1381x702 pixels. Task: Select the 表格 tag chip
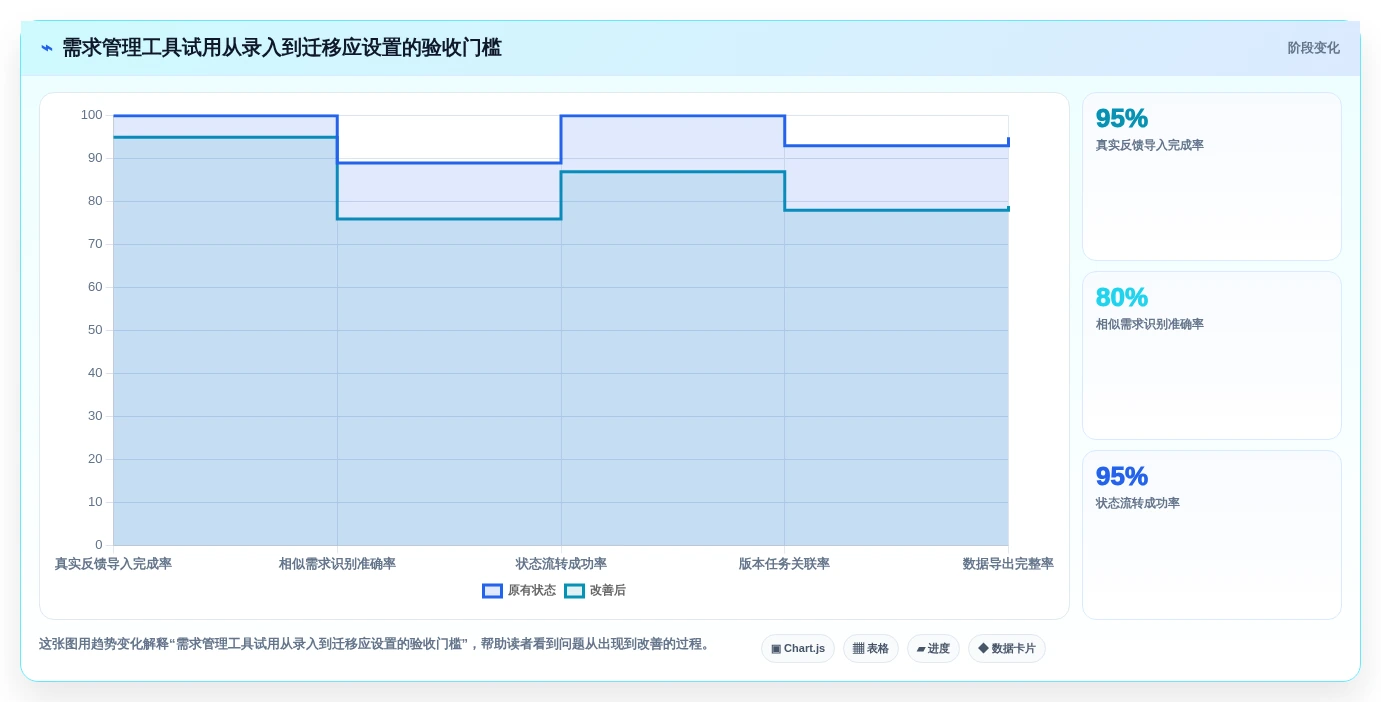click(870, 649)
